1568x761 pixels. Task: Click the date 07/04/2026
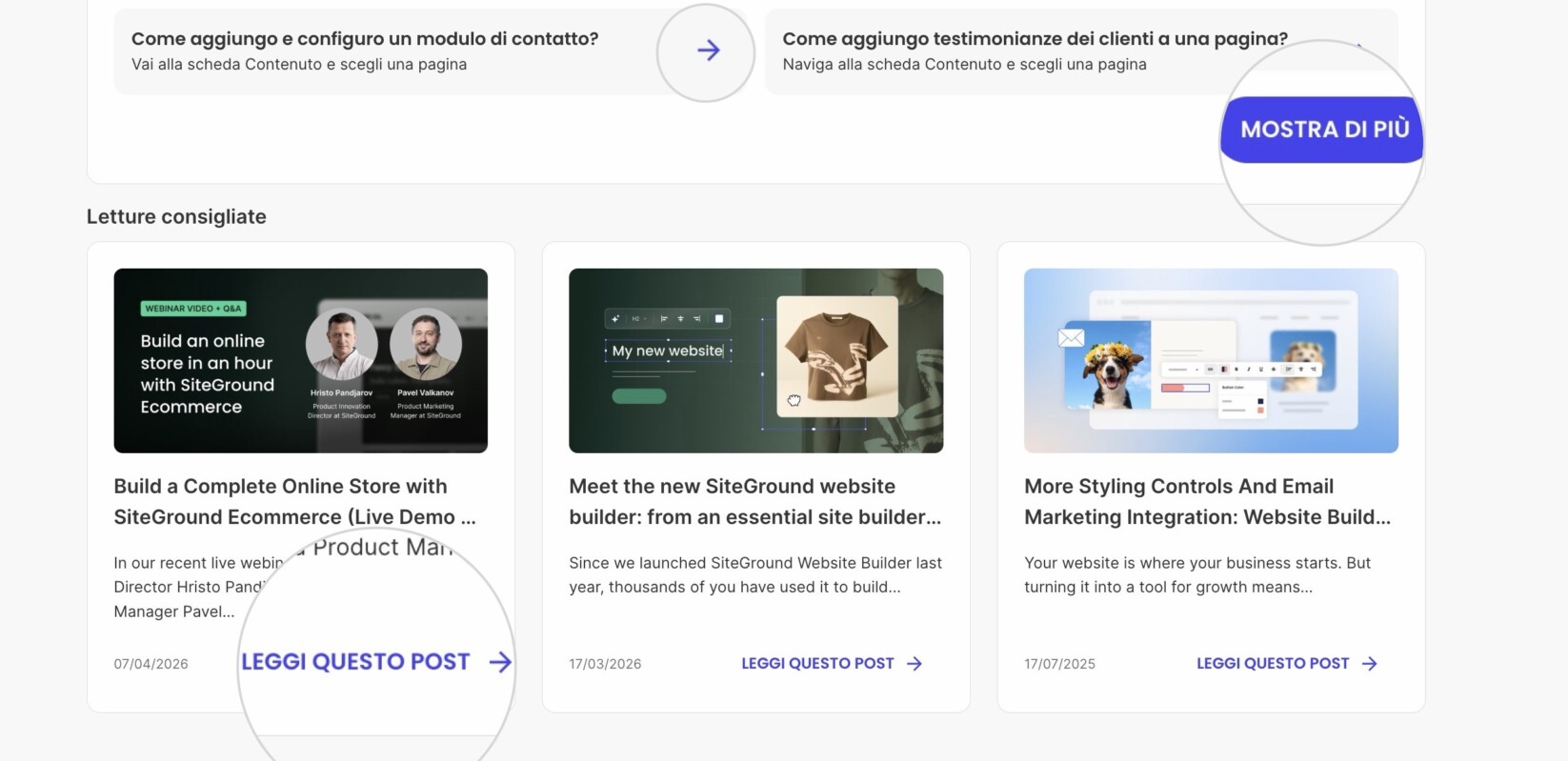click(x=151, y=664)
